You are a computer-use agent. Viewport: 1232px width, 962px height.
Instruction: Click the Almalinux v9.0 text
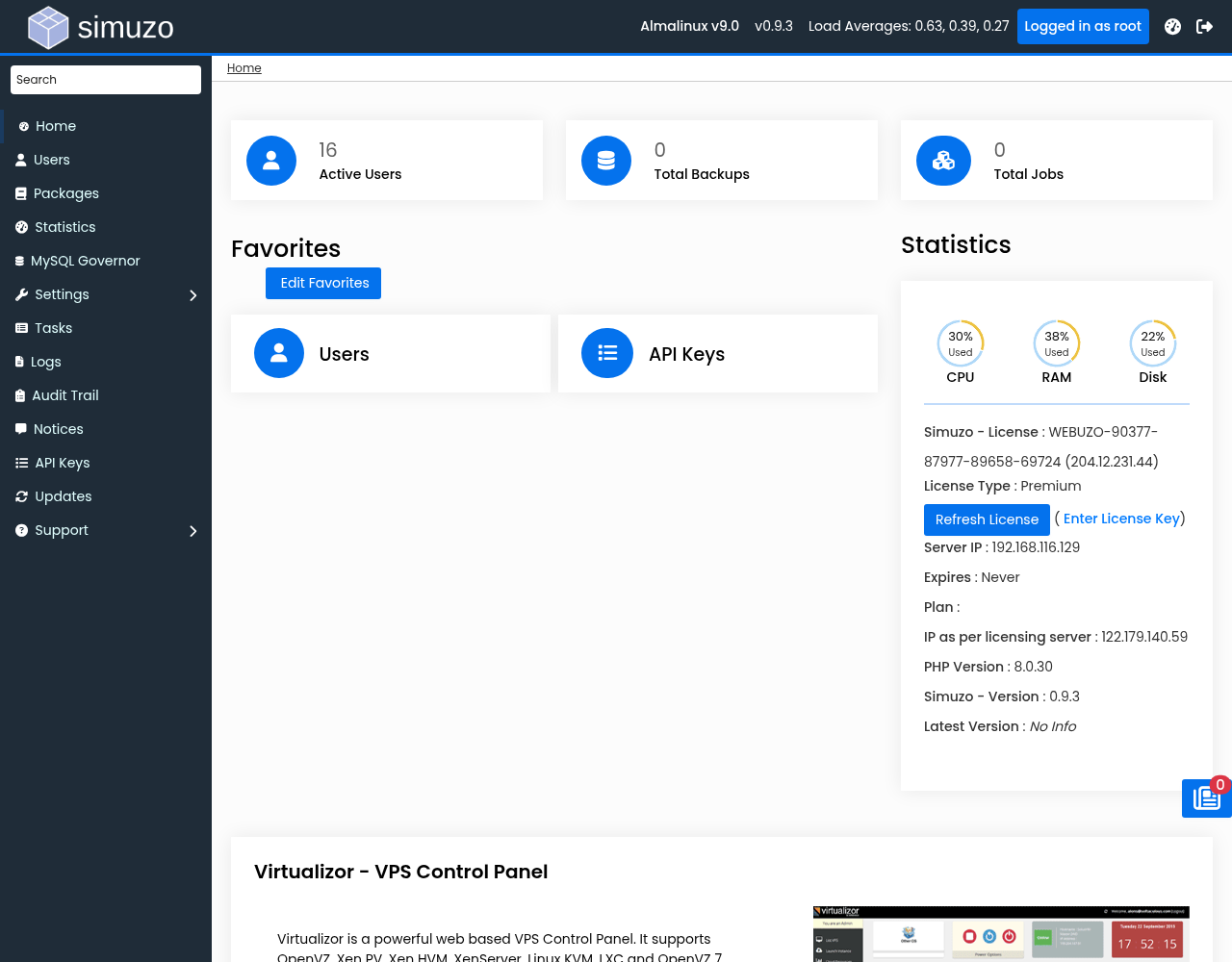(x=690, y=26)
